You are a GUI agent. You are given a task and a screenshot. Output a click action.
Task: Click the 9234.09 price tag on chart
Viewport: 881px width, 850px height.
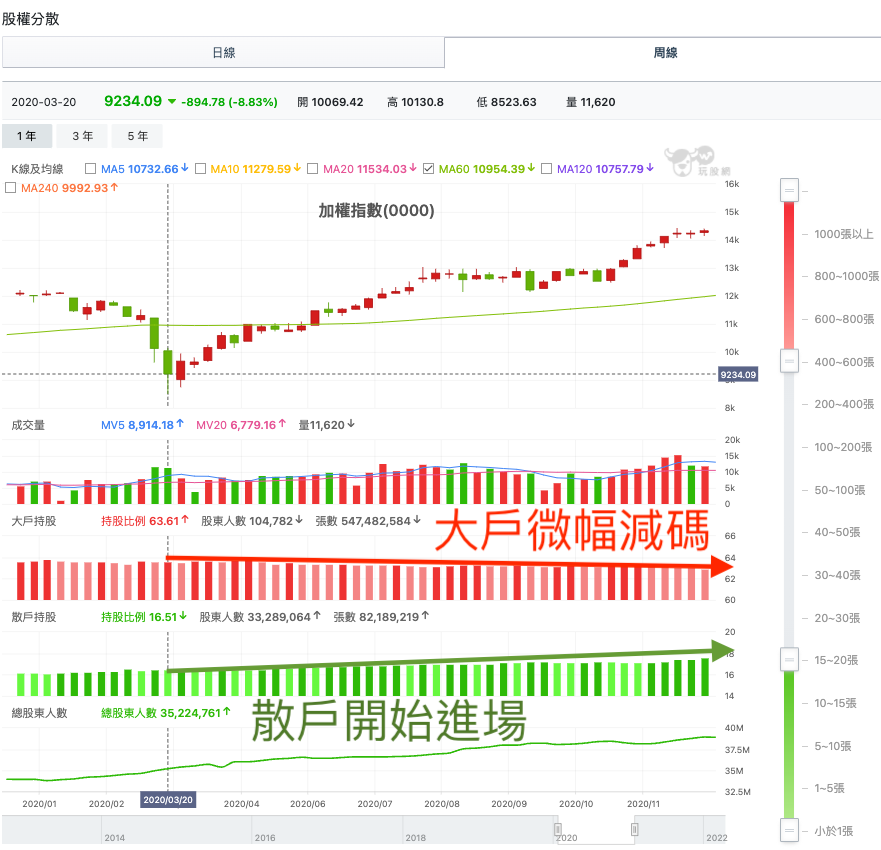(738, 375)
